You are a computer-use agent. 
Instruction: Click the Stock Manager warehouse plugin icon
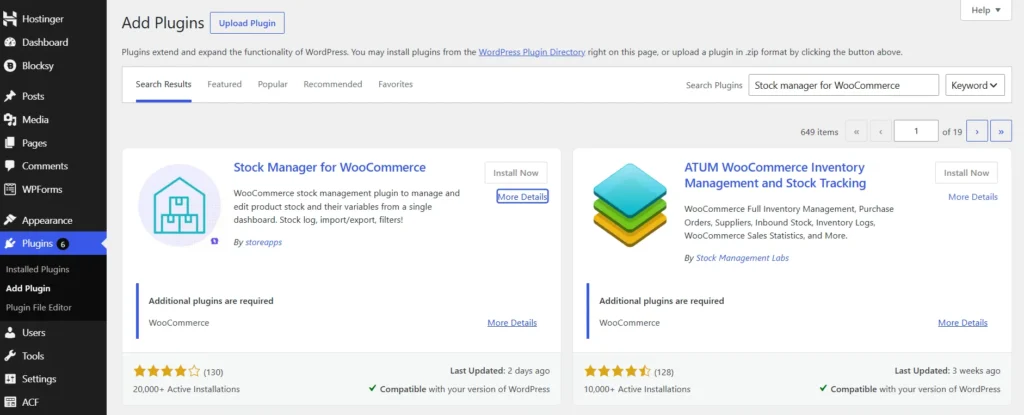(x=180, y=205)
